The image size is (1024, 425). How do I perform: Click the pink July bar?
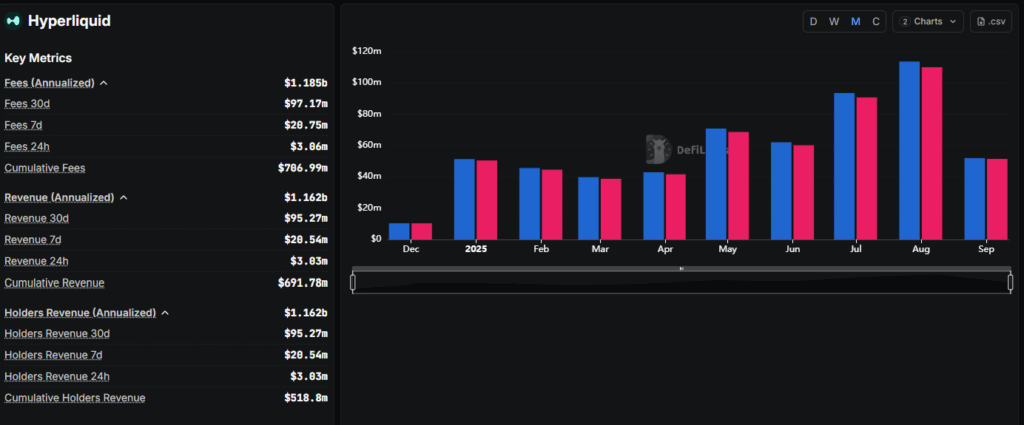[866, 168]
